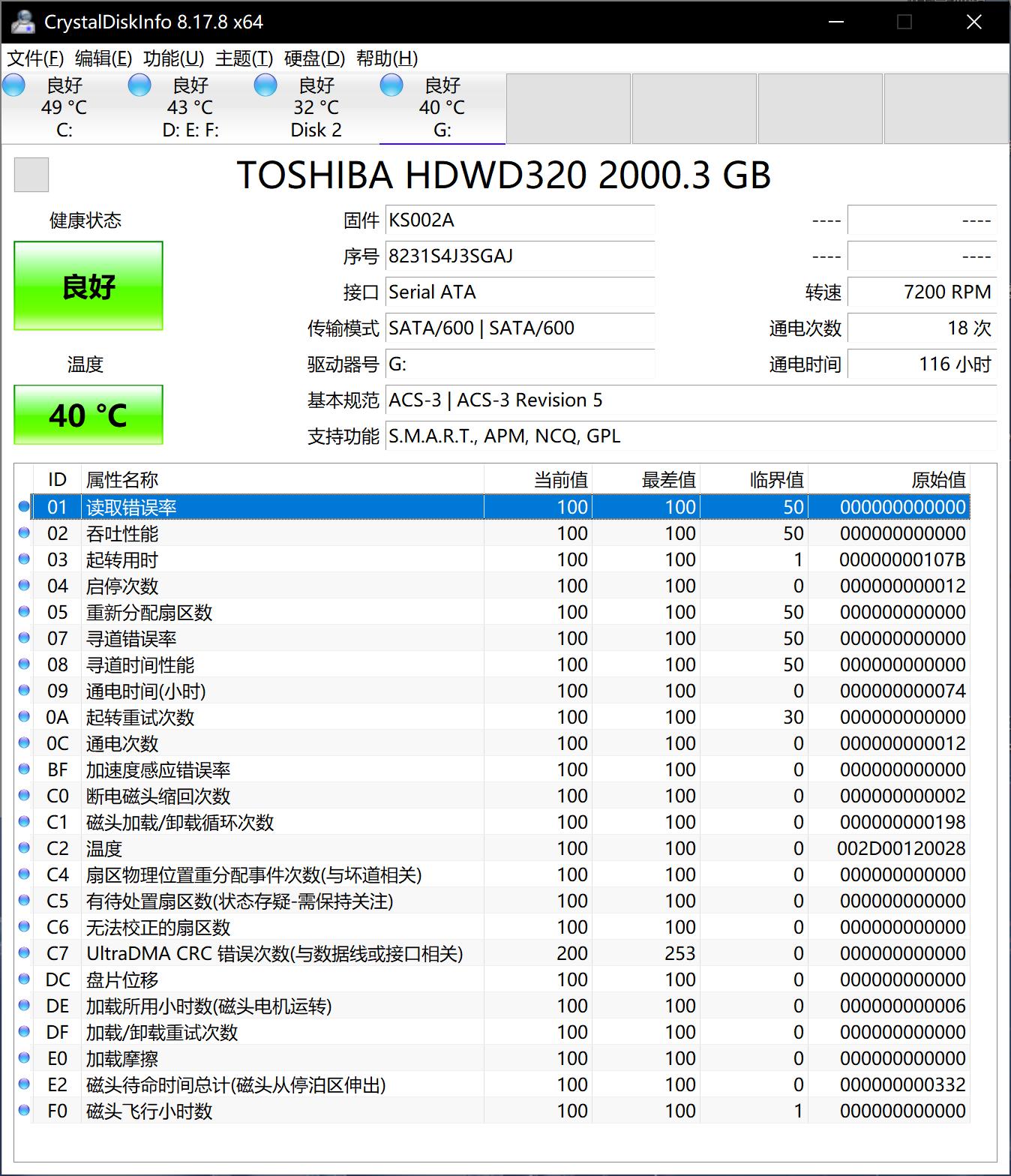Click status icon of C2 温度 row
1011x1176 pixels.
click(24, 848)
